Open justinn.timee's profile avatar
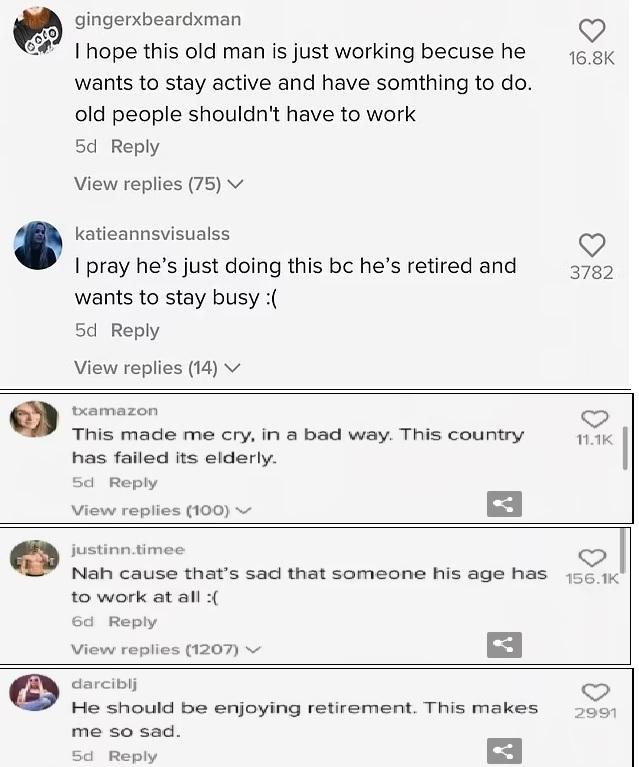Viewport: 639px width, 767px height. 34,558
